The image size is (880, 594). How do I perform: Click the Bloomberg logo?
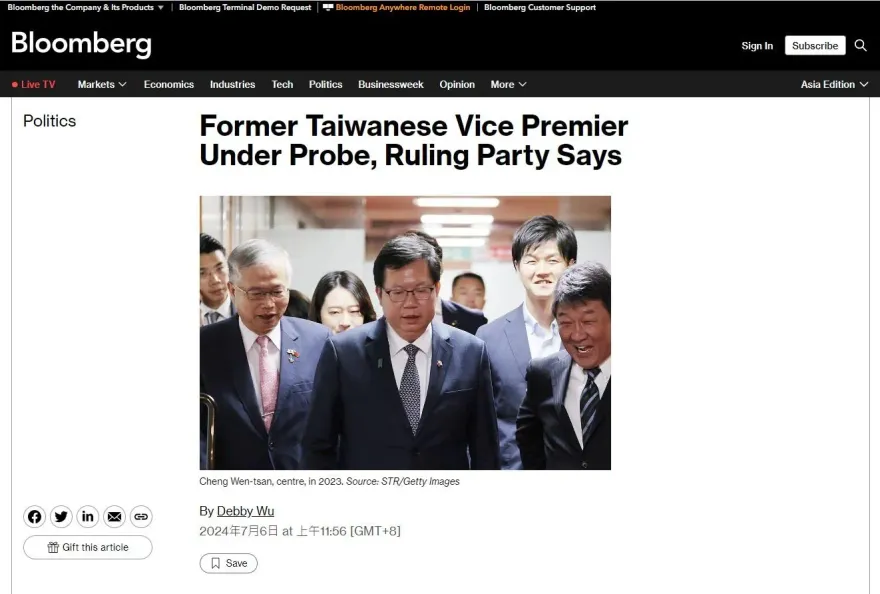tap(81, 44)
